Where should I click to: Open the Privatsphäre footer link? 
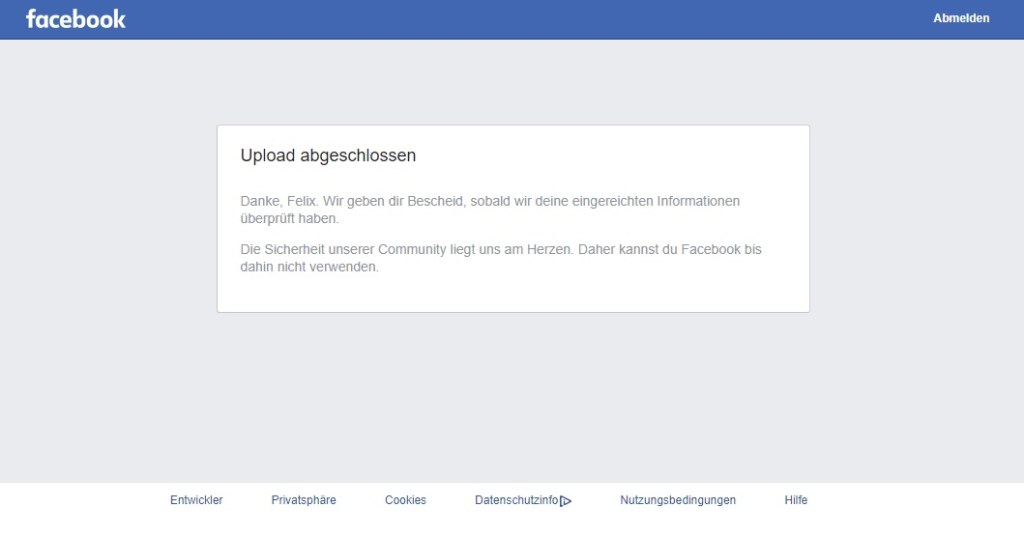[303, 500]
